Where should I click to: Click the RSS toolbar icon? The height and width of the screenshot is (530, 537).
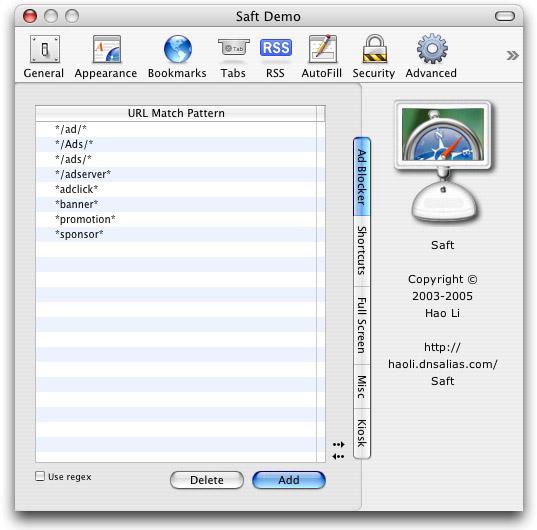(276, 48)
